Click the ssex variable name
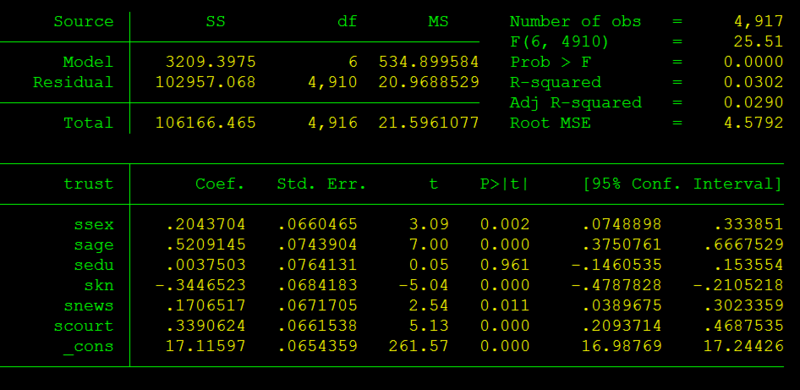The height and width of the screenshot is (390, 800). tap(93, 225)
